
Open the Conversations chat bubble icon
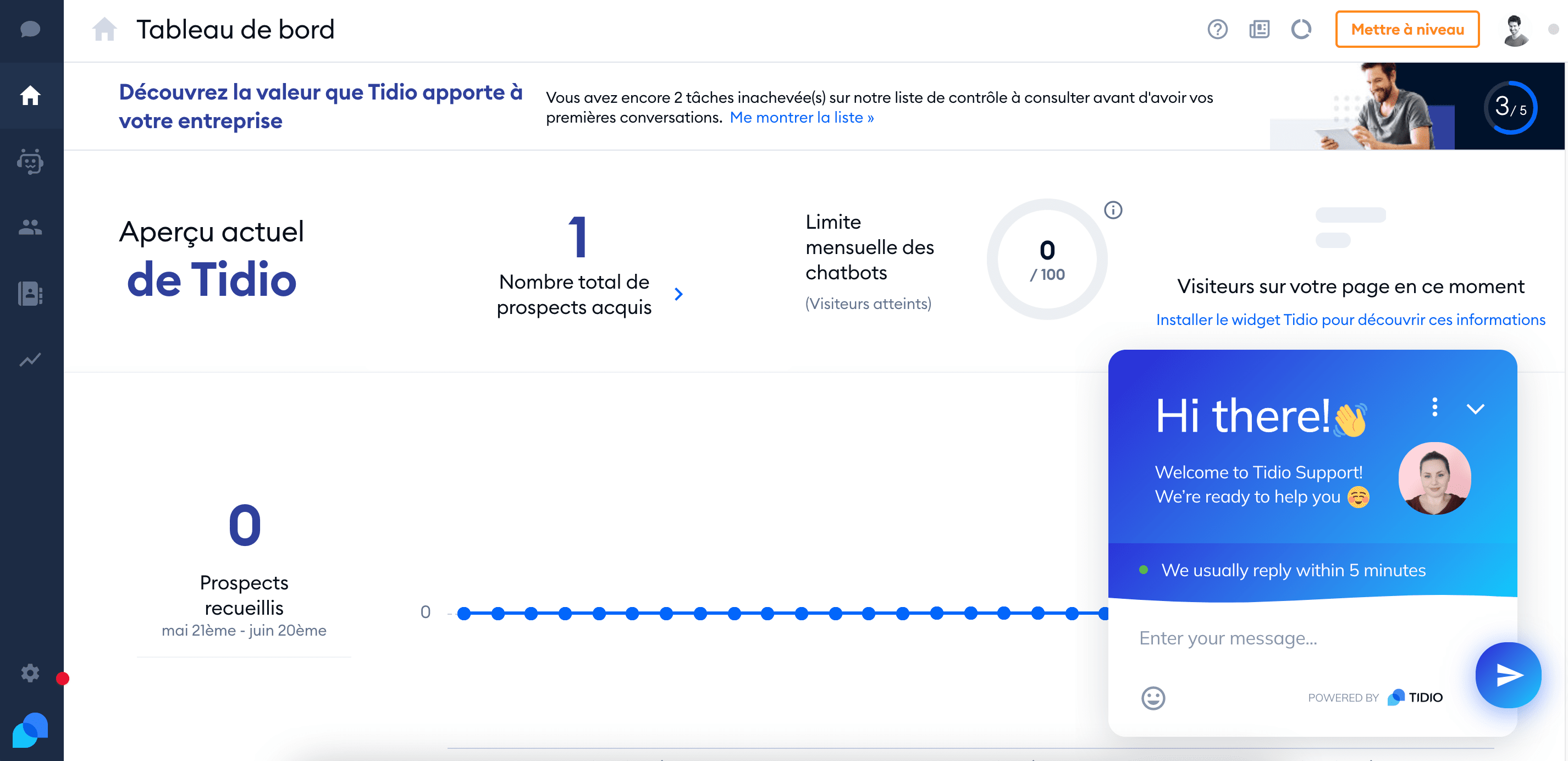[x=30, y=29]
